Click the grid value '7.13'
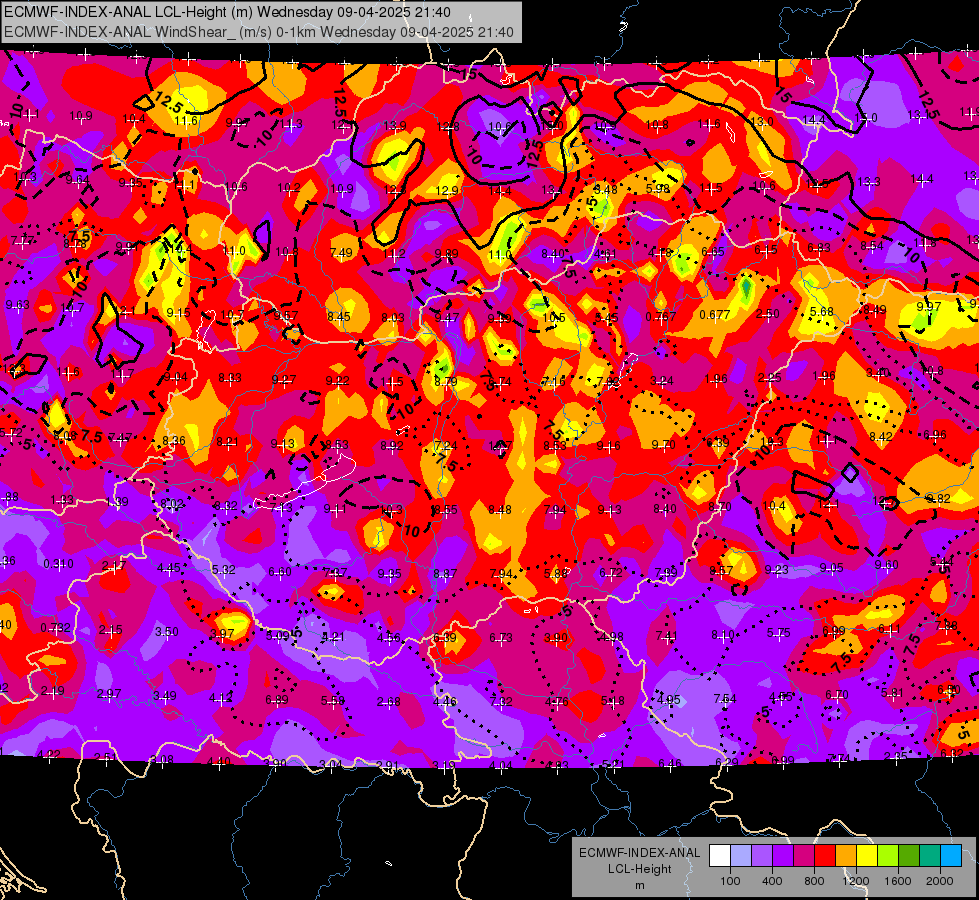979x900 pixels. coord(280,508)
